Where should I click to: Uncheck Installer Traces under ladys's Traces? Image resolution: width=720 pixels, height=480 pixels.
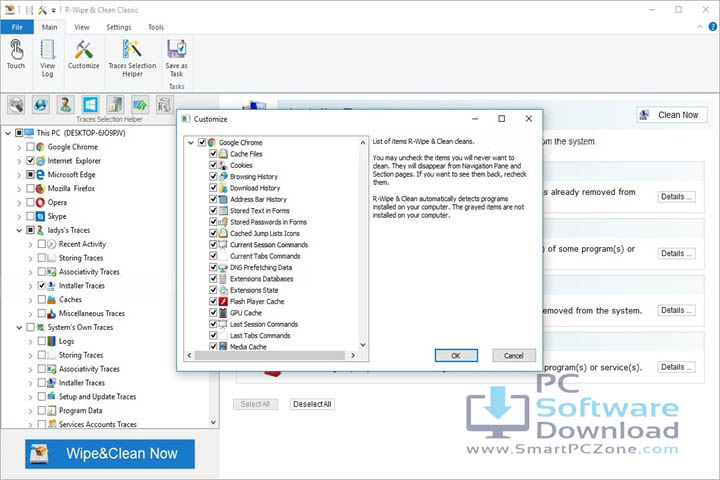pos(41,286)
